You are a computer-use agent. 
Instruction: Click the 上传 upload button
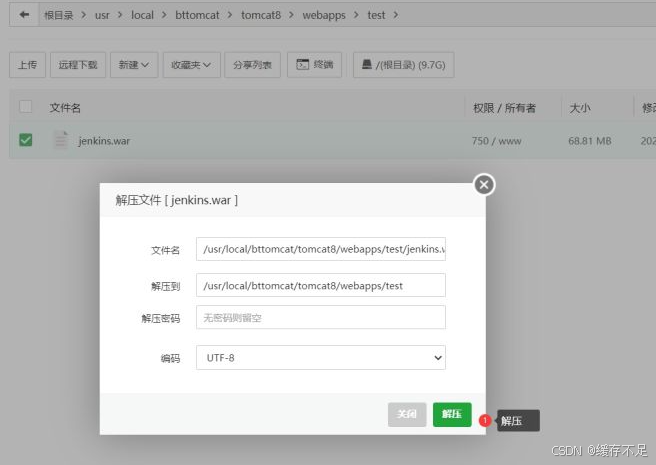pyautogui.click(x=27, y=65)
